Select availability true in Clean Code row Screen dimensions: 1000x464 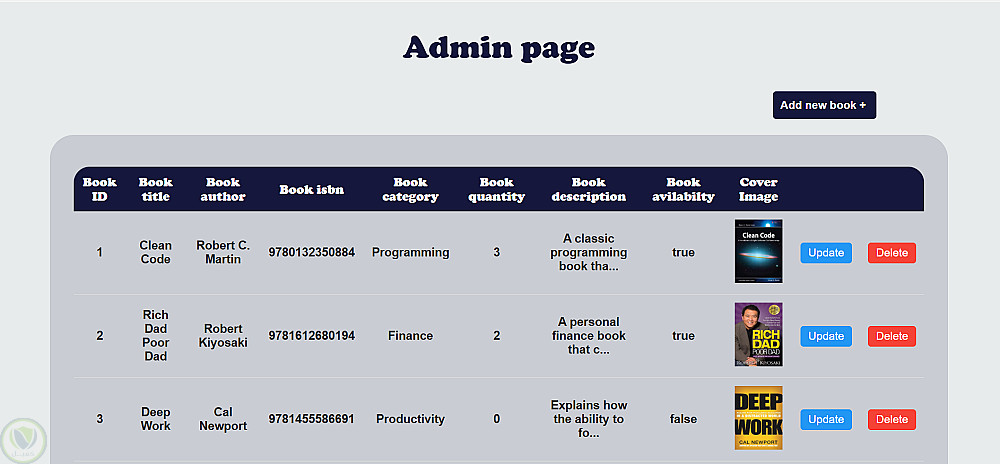click(x=683, y=252)
